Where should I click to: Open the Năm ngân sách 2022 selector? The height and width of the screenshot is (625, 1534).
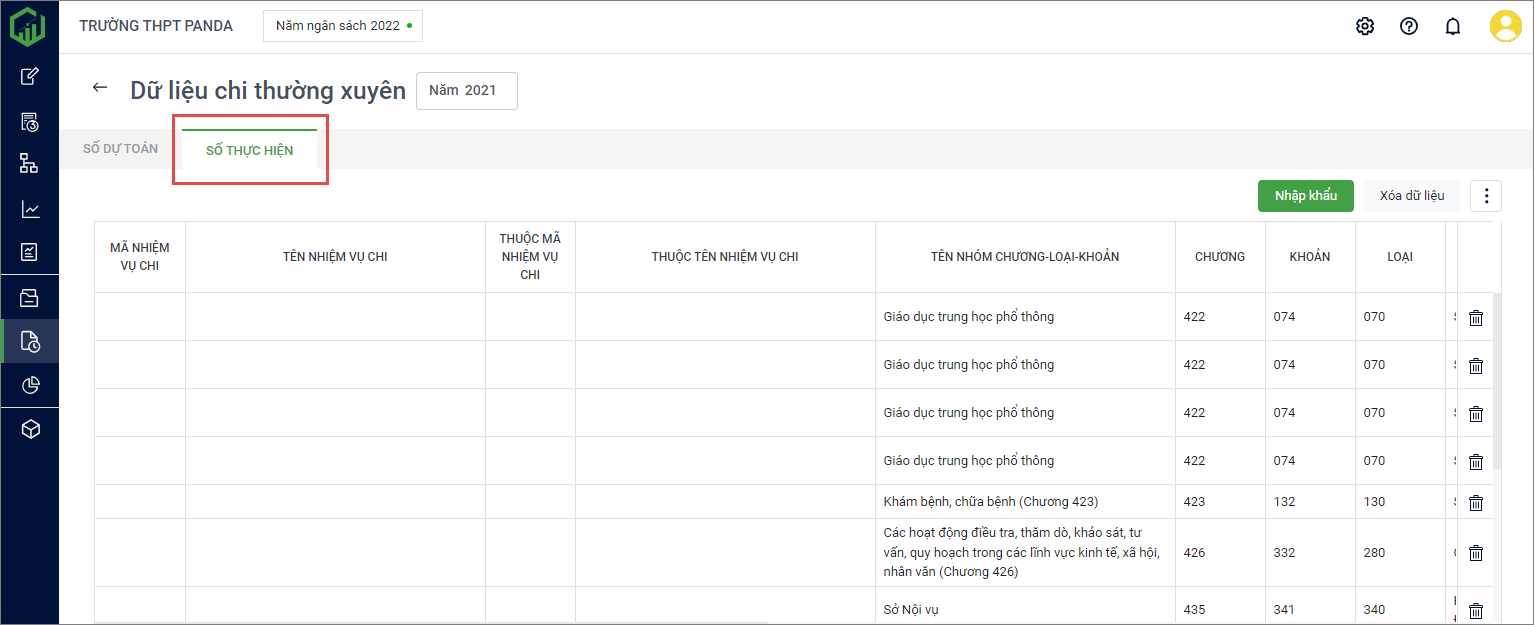342,26
